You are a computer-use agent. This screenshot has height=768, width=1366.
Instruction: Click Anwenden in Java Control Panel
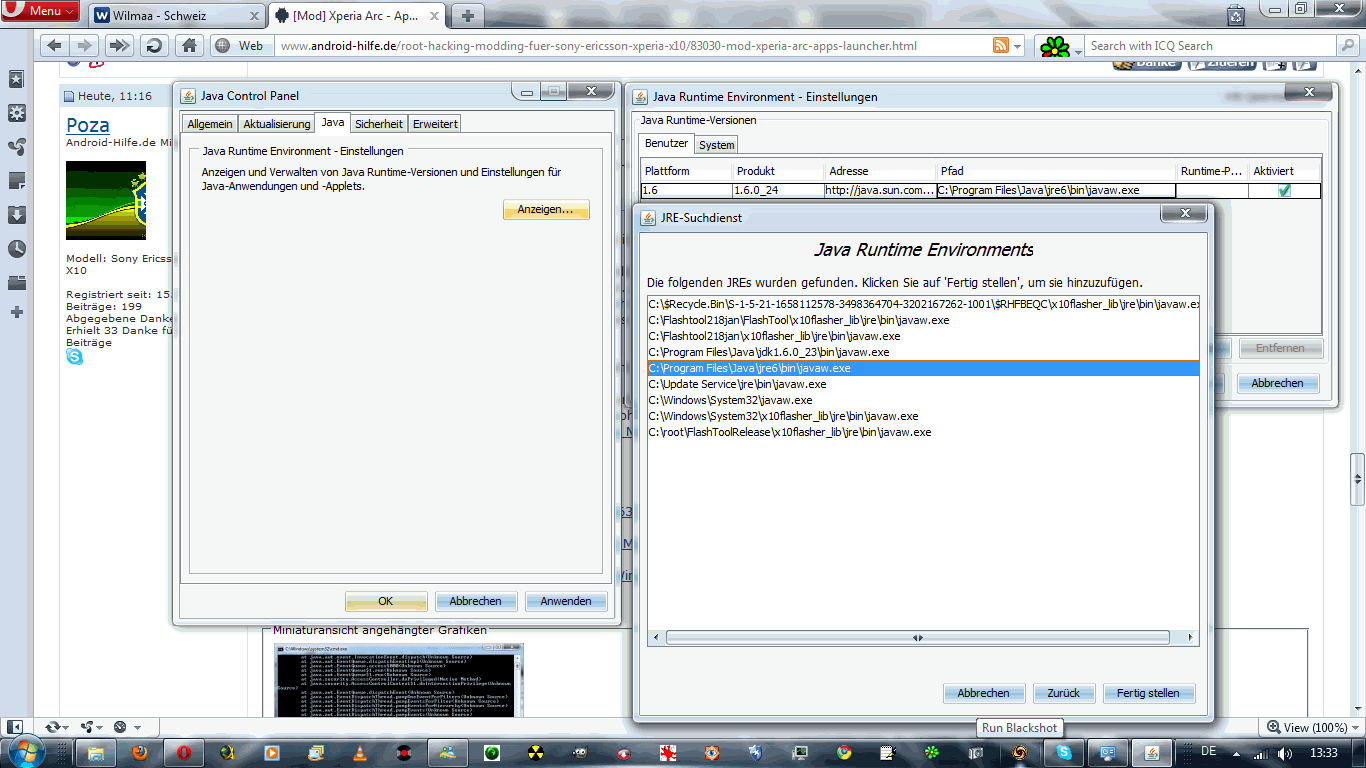[566, 601]
